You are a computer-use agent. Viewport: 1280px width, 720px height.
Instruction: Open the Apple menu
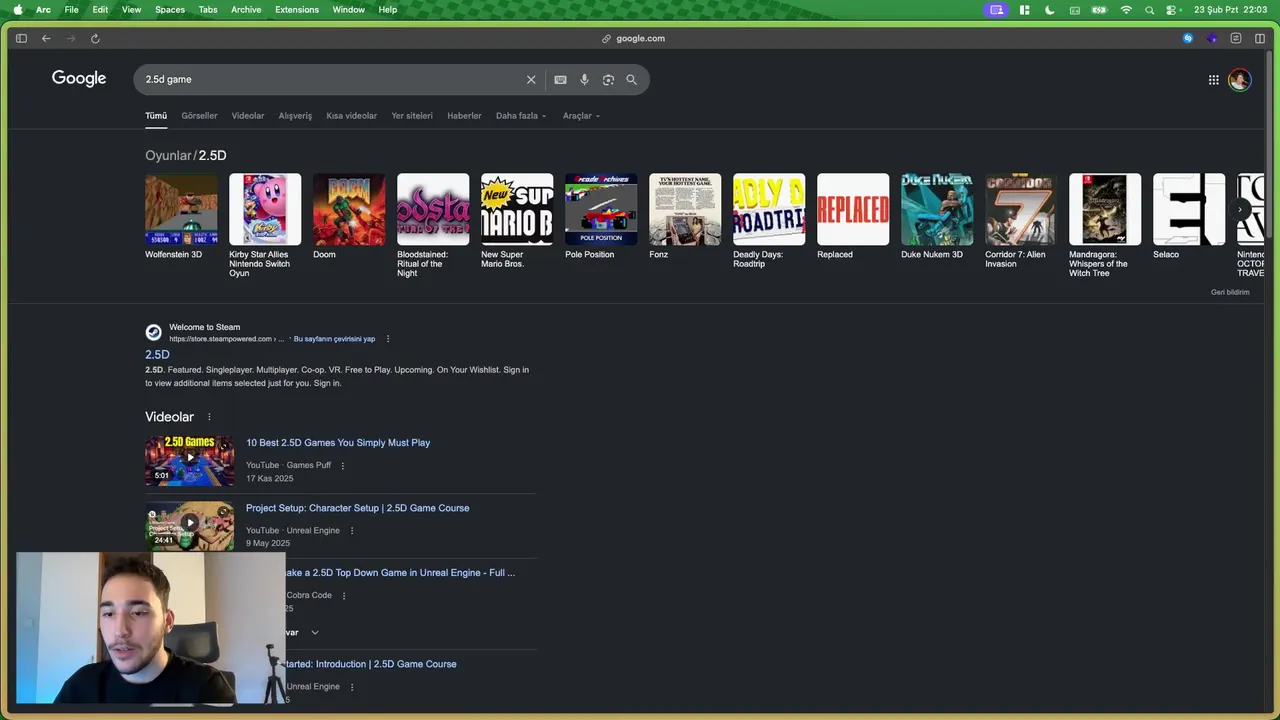tap(18, 10)
